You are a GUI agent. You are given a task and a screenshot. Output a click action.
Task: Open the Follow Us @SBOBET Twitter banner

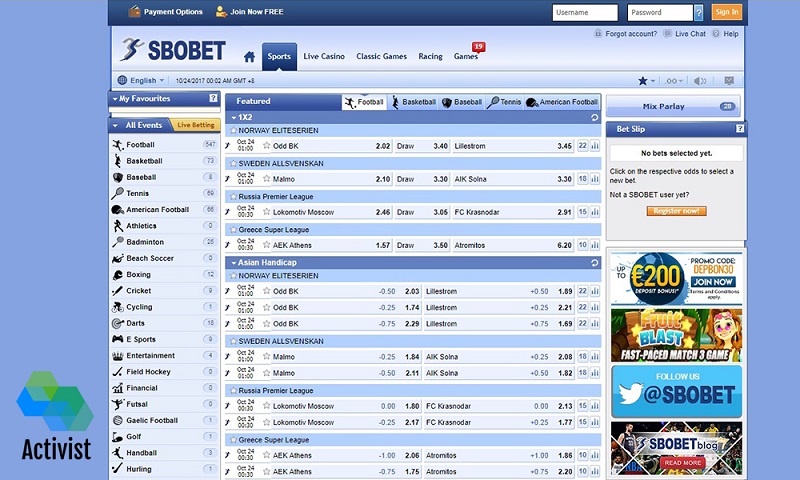pyautogui.click(x=676, y=391)
